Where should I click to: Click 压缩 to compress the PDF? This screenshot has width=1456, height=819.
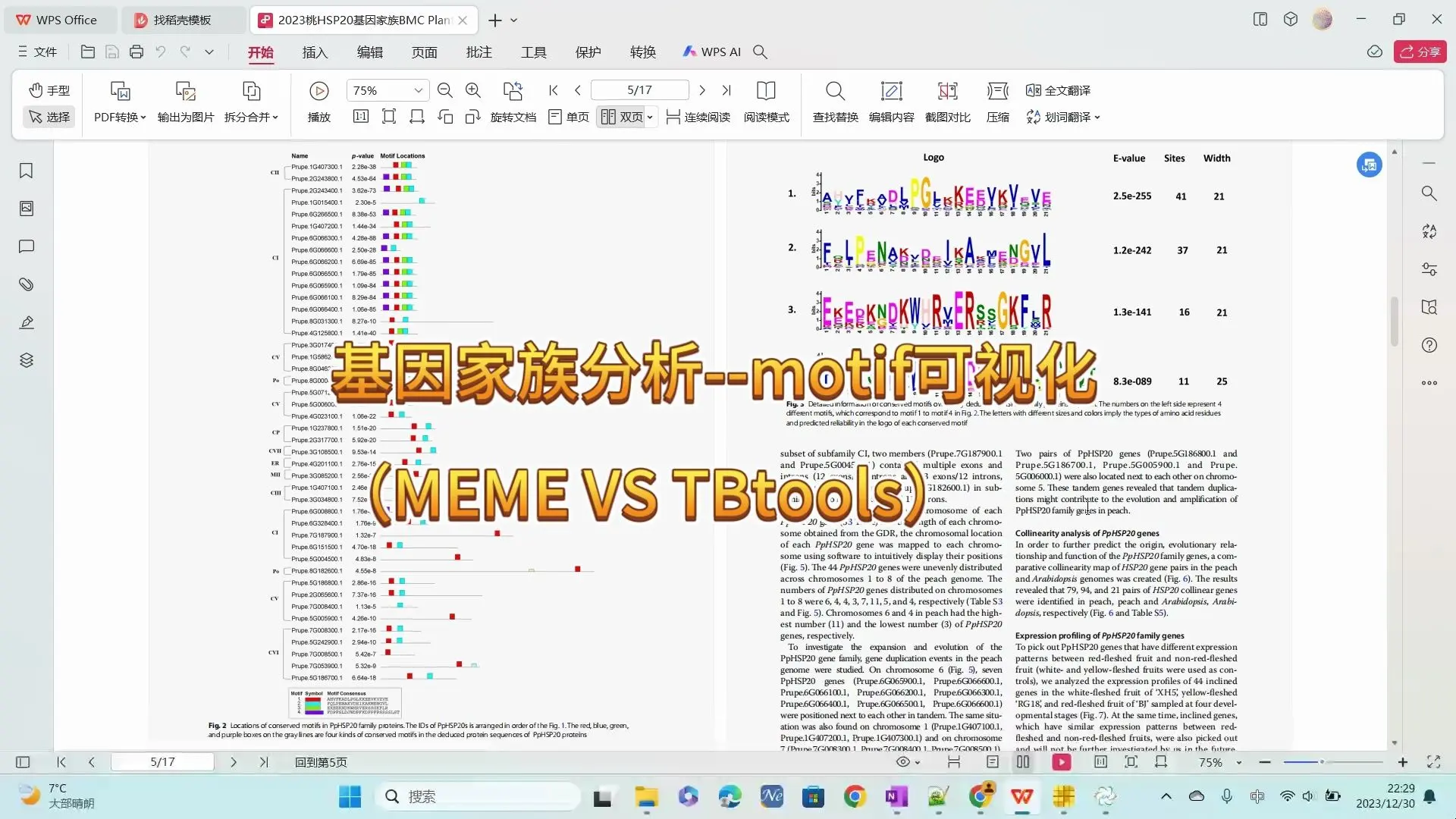pos(997,102)
